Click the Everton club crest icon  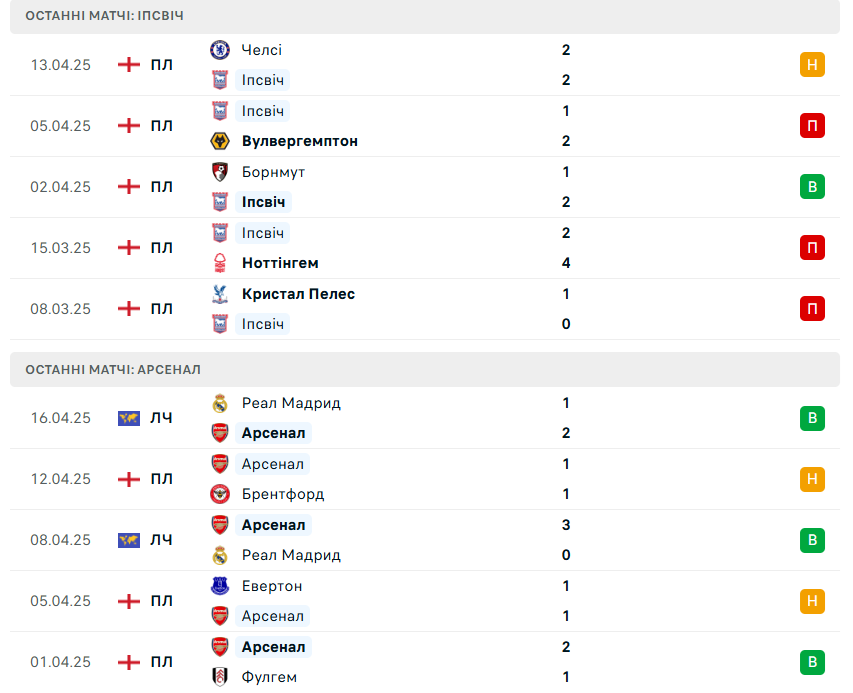220,586
